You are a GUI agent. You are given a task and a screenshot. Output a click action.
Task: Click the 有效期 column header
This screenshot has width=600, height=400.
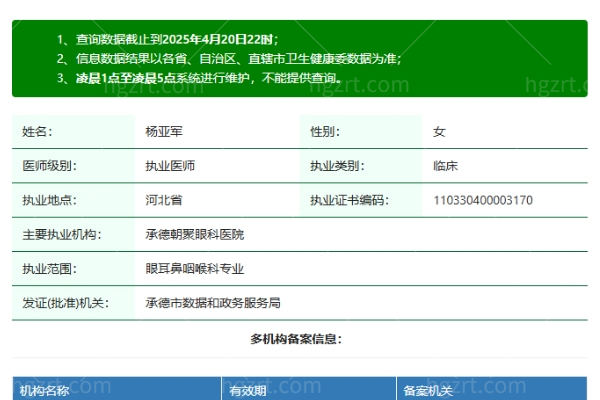[248, 390]
